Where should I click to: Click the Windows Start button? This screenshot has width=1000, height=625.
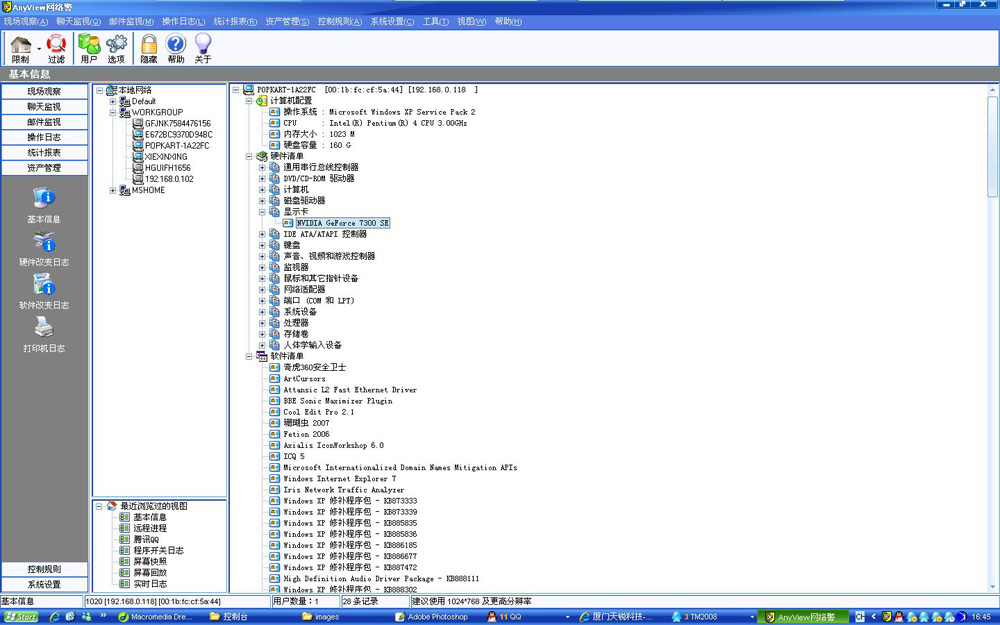click(x=21, y=617)
